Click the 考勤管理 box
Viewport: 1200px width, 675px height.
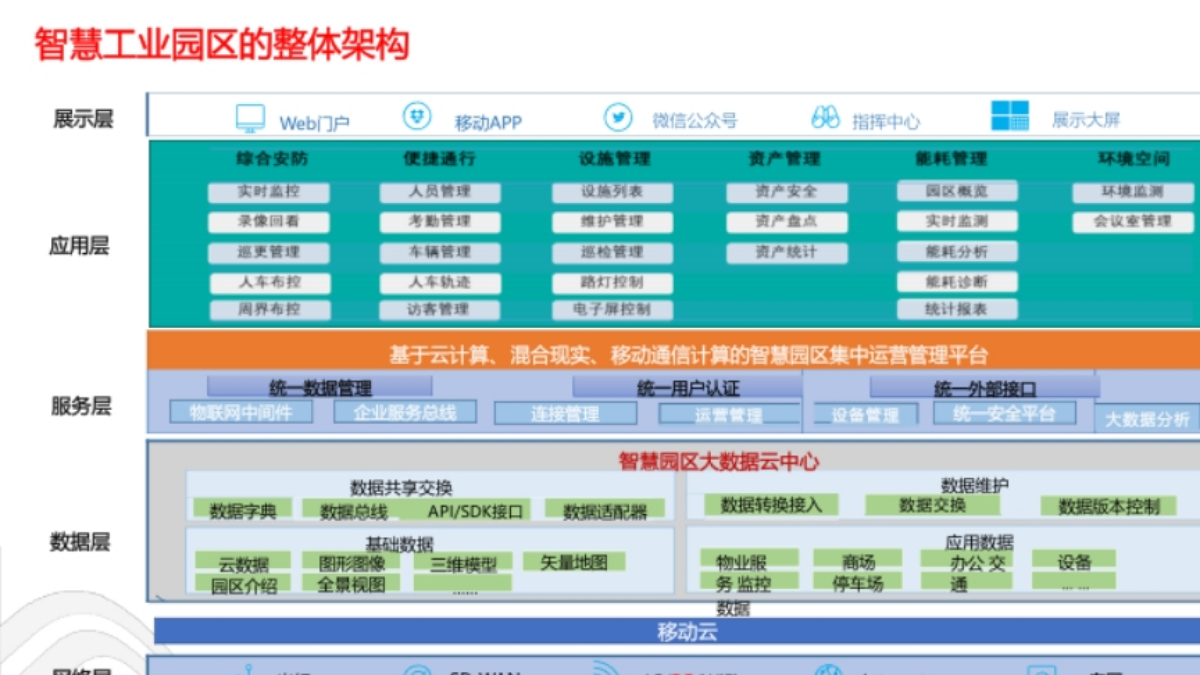[439, 222]
